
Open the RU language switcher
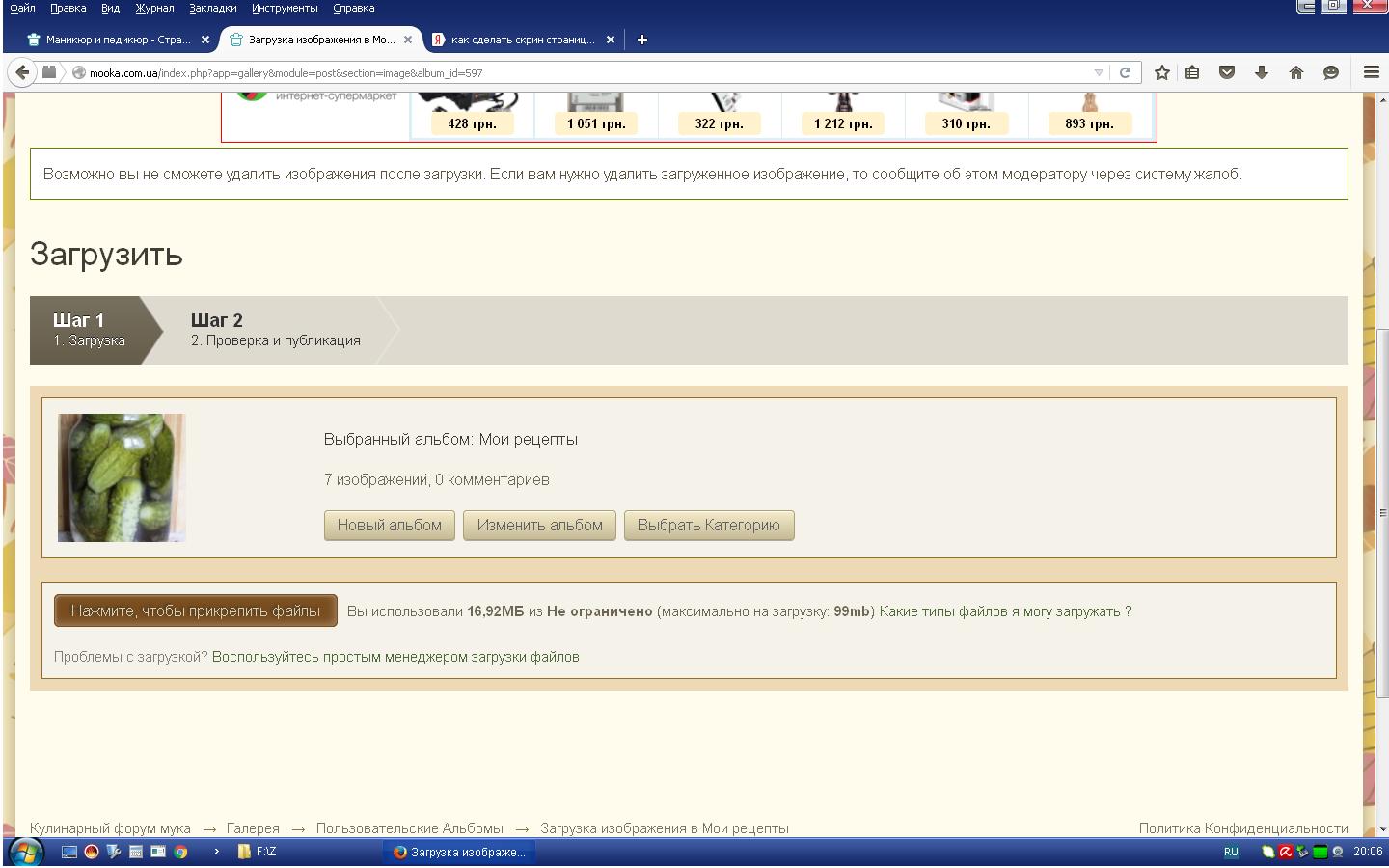point(1231,852)
